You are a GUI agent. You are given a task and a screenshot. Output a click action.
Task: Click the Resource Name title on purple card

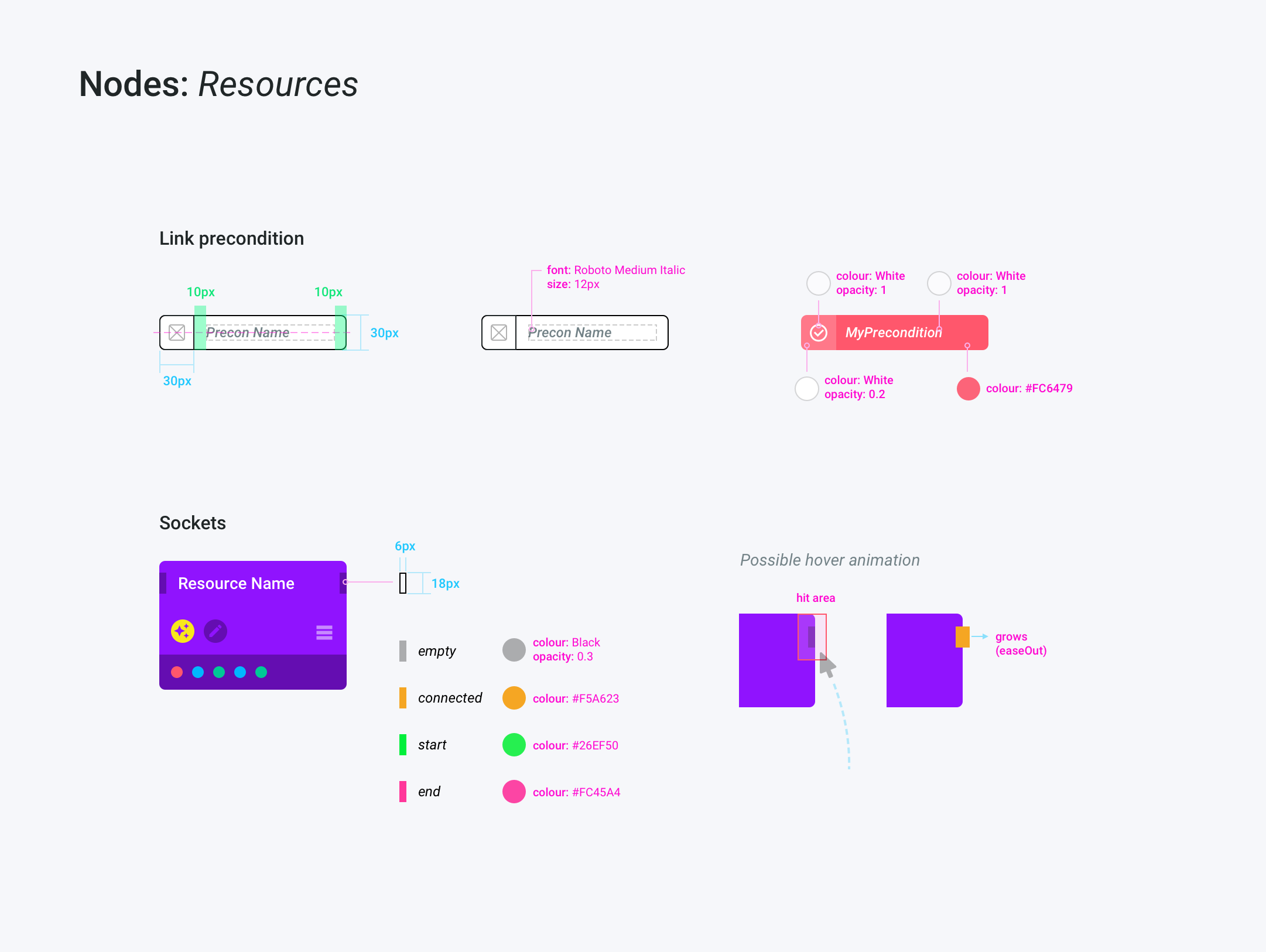click(236, 583)
